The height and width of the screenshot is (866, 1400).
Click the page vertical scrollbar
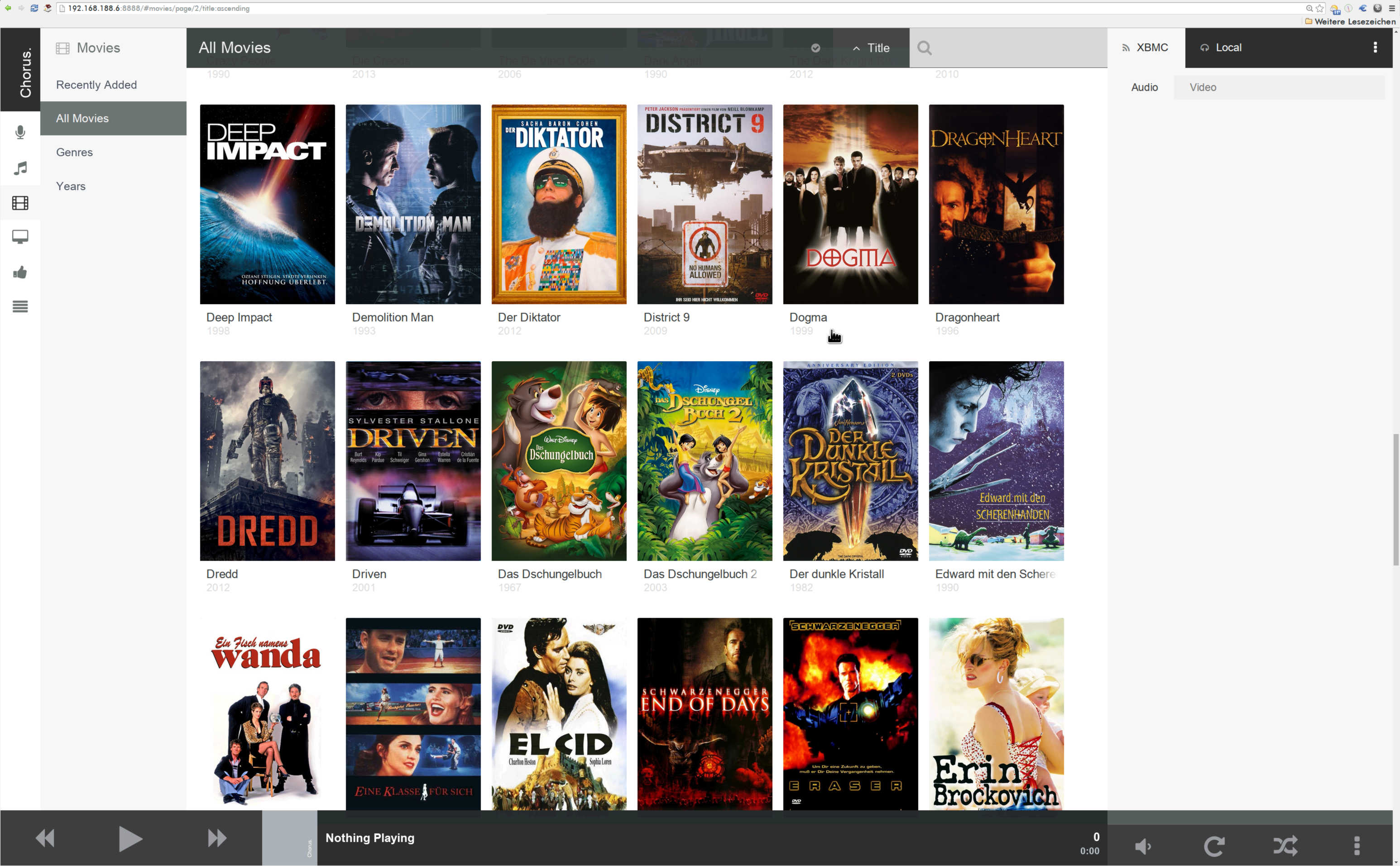[1396, 499]
